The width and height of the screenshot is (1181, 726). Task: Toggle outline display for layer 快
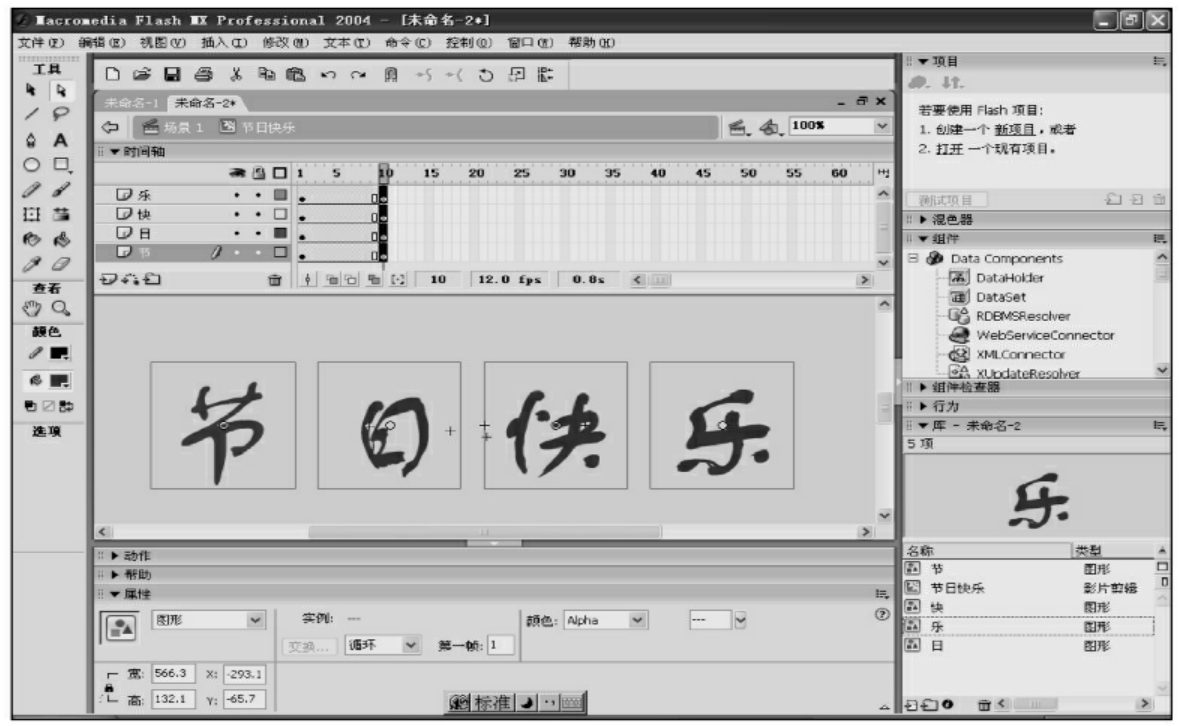click(280, 214)
